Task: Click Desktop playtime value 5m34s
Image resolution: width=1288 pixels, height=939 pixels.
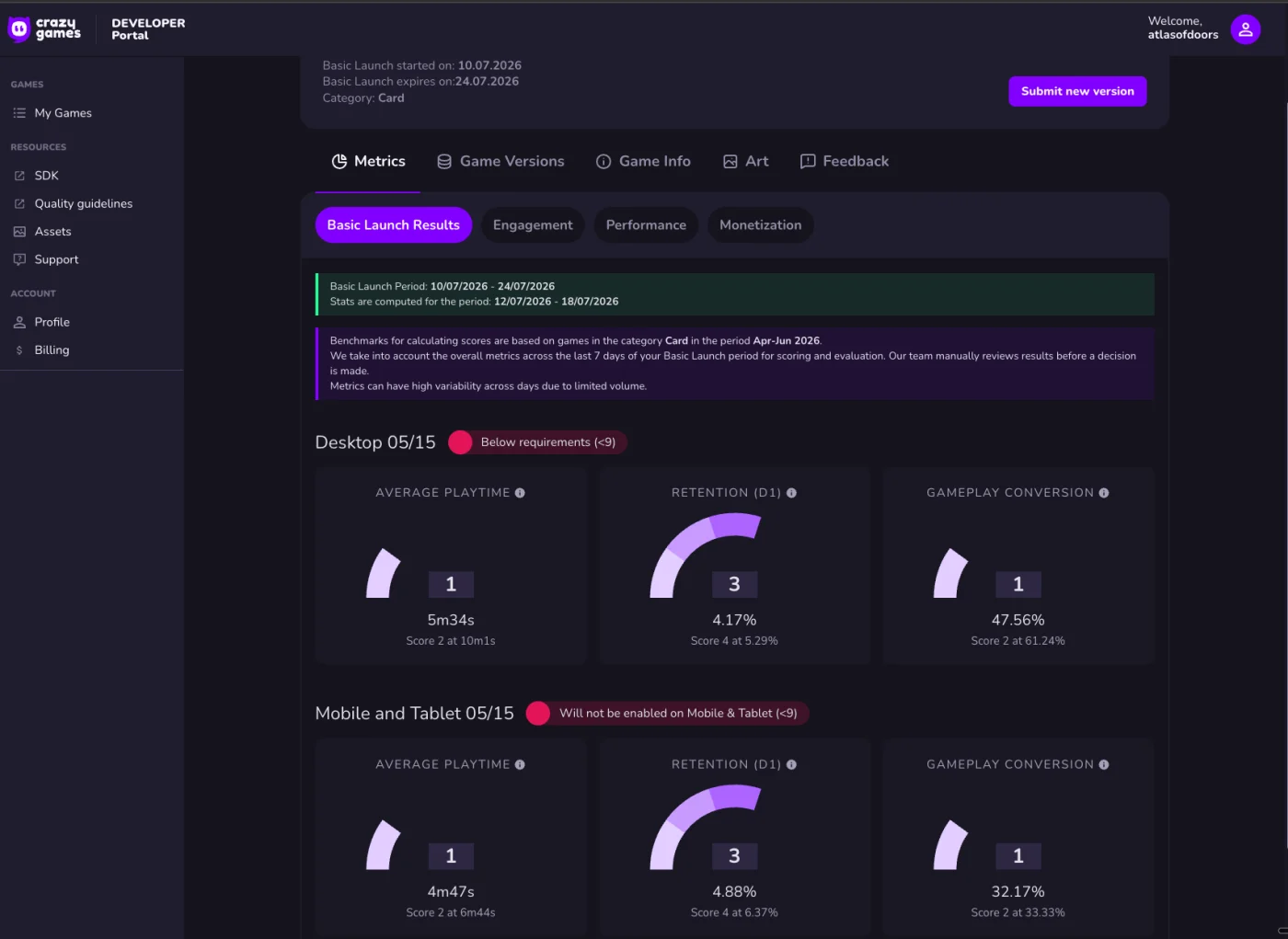Action: coord(451,621)
